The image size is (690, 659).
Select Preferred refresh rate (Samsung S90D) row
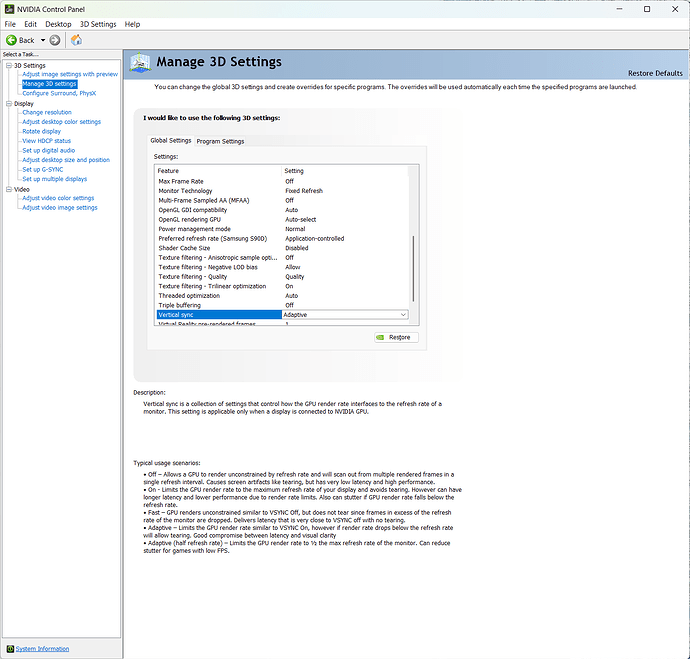pos(282,238)
